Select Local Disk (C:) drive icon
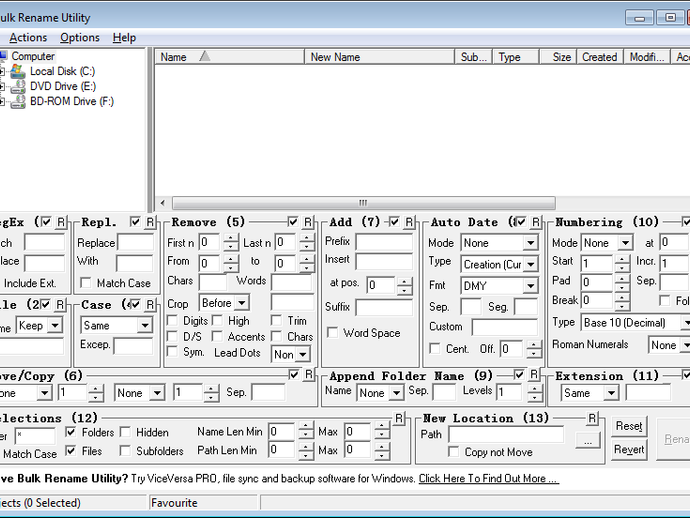Image resolution: width=690 pixels, height=518 pixels. coord(18,71)
